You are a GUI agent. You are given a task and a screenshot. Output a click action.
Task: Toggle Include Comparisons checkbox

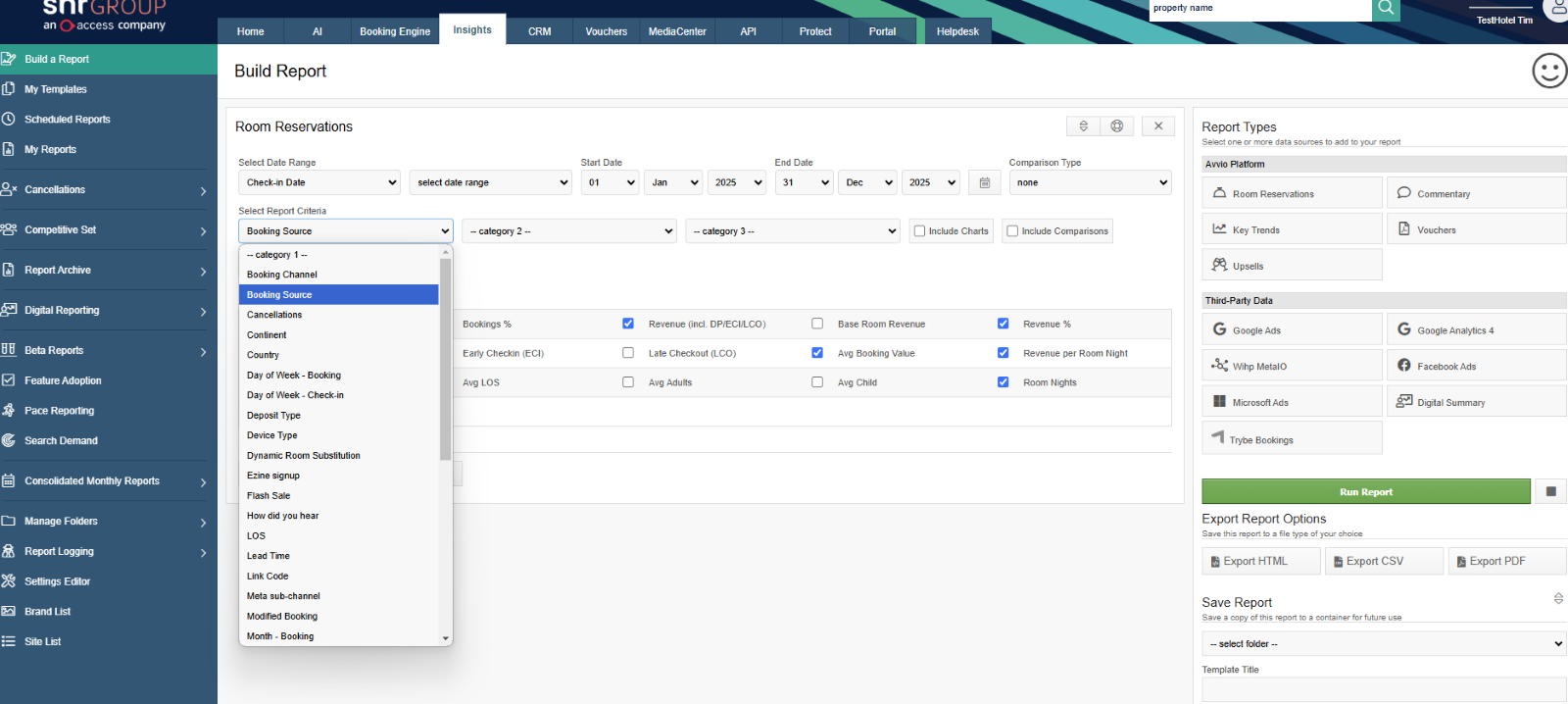tap(1012, 231)
